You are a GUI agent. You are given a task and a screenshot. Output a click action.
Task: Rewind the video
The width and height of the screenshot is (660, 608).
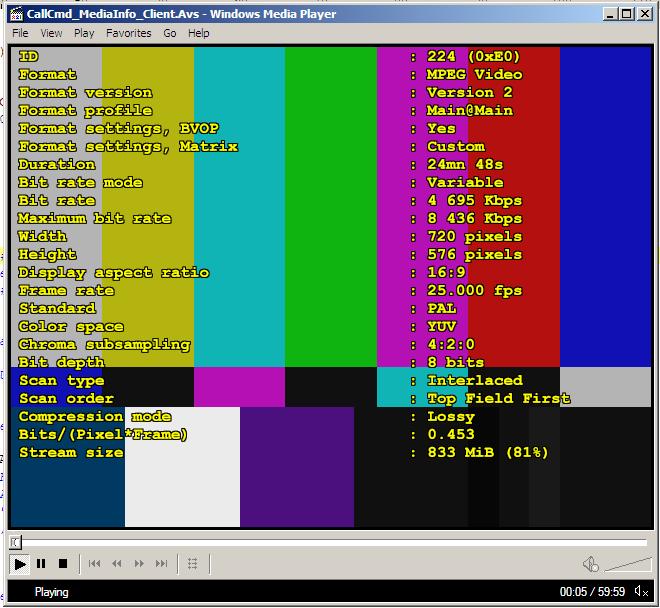117,564
